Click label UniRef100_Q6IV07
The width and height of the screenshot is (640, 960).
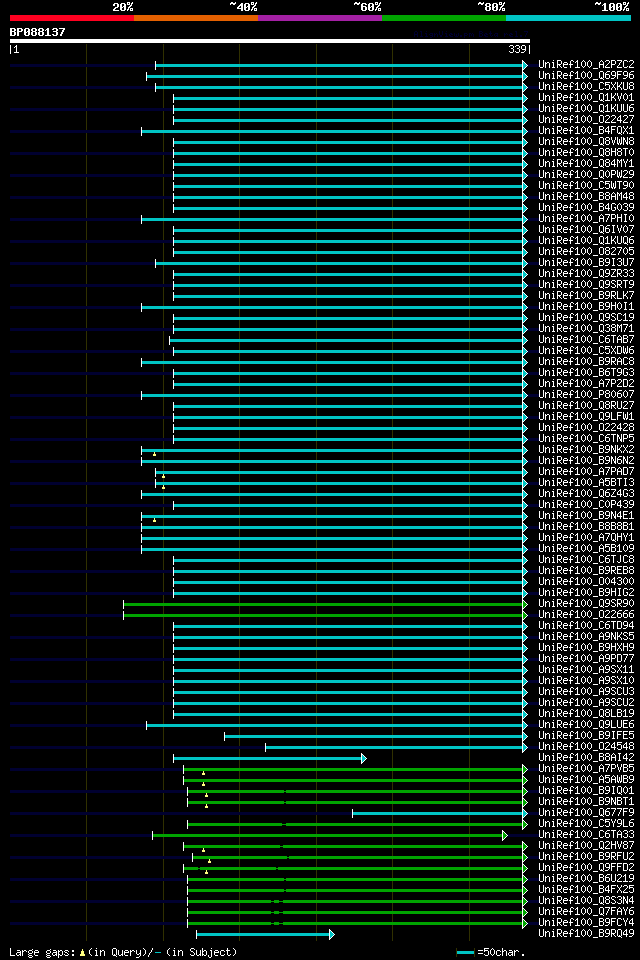(586, 230)
